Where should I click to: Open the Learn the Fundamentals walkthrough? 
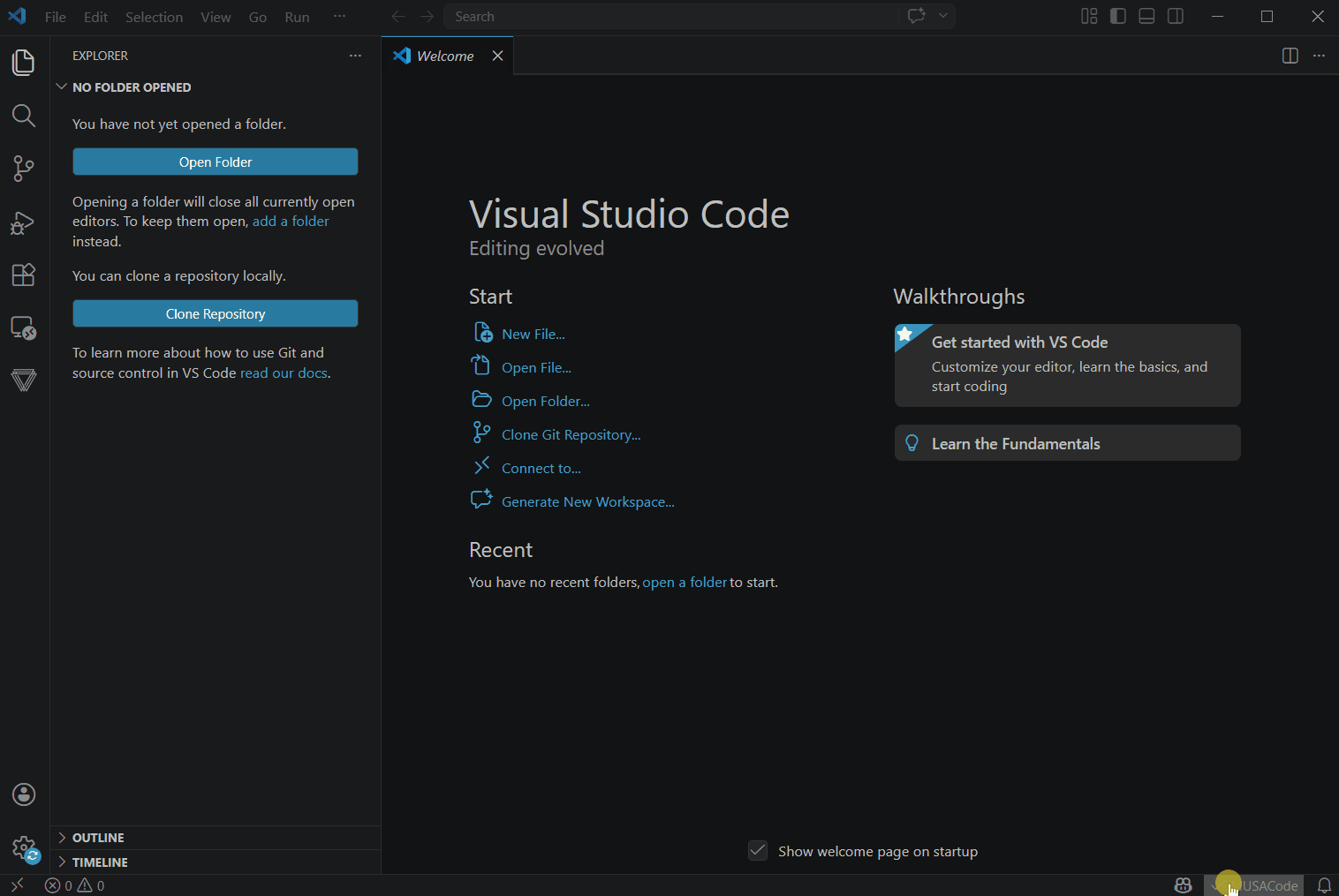tap(1067, 443)
